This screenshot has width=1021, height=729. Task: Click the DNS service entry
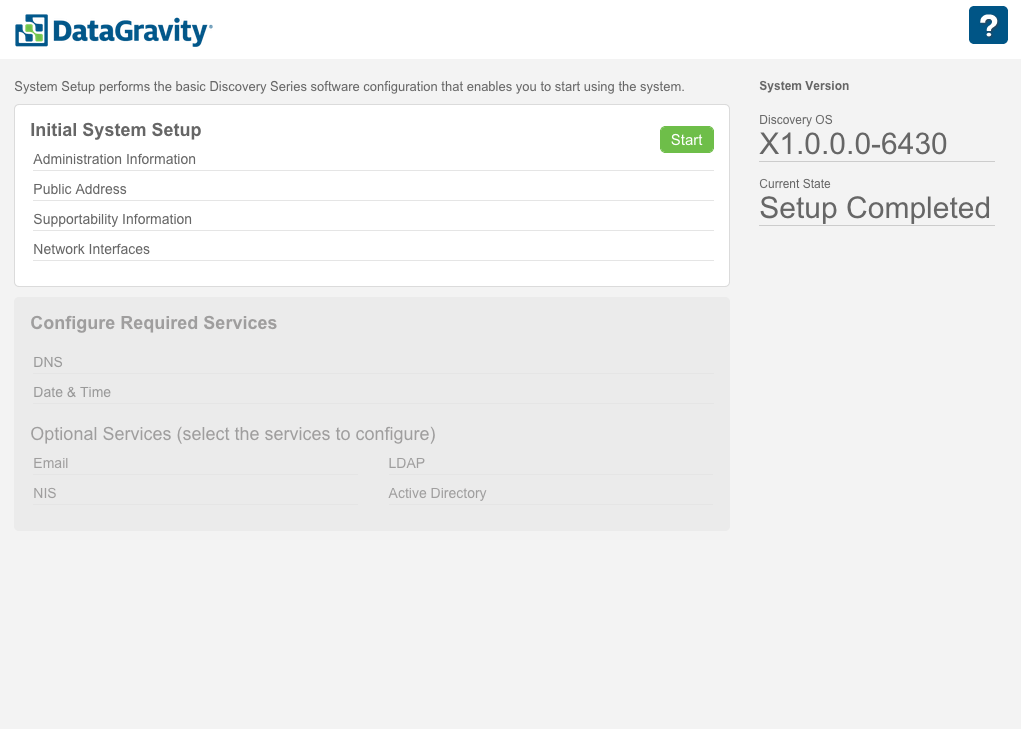(x=48, y=362)
